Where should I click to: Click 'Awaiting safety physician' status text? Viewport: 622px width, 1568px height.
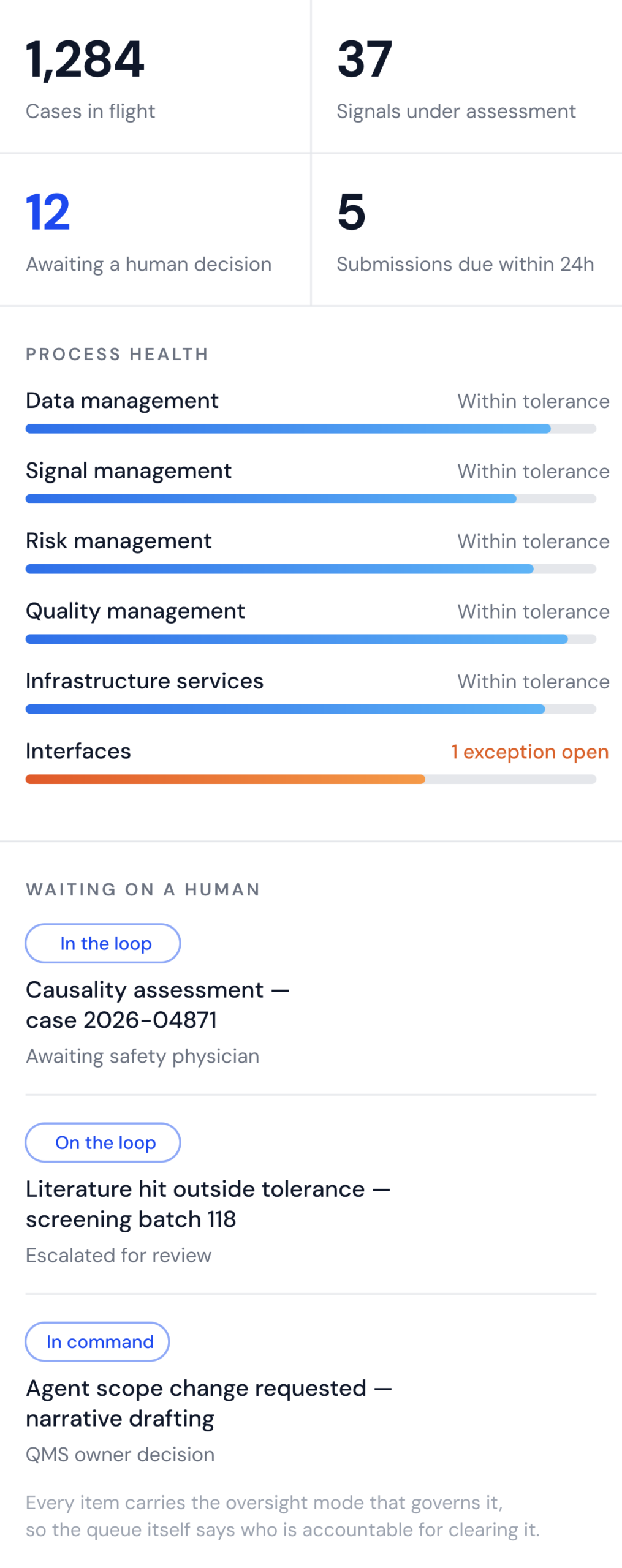[x=142, y=1056]
